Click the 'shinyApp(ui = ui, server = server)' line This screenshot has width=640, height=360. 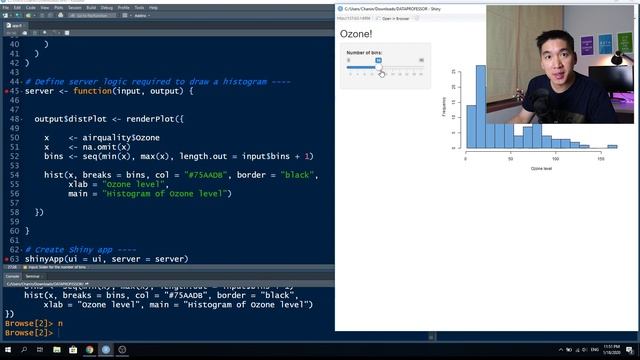pyautogui.click(x=107, y=259)
